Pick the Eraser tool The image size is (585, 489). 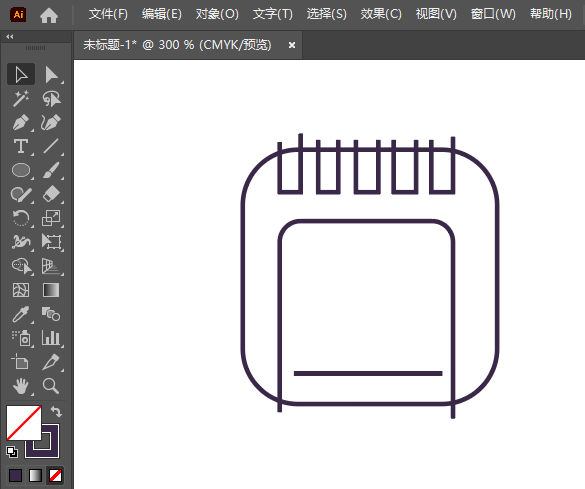click(51, 194)
